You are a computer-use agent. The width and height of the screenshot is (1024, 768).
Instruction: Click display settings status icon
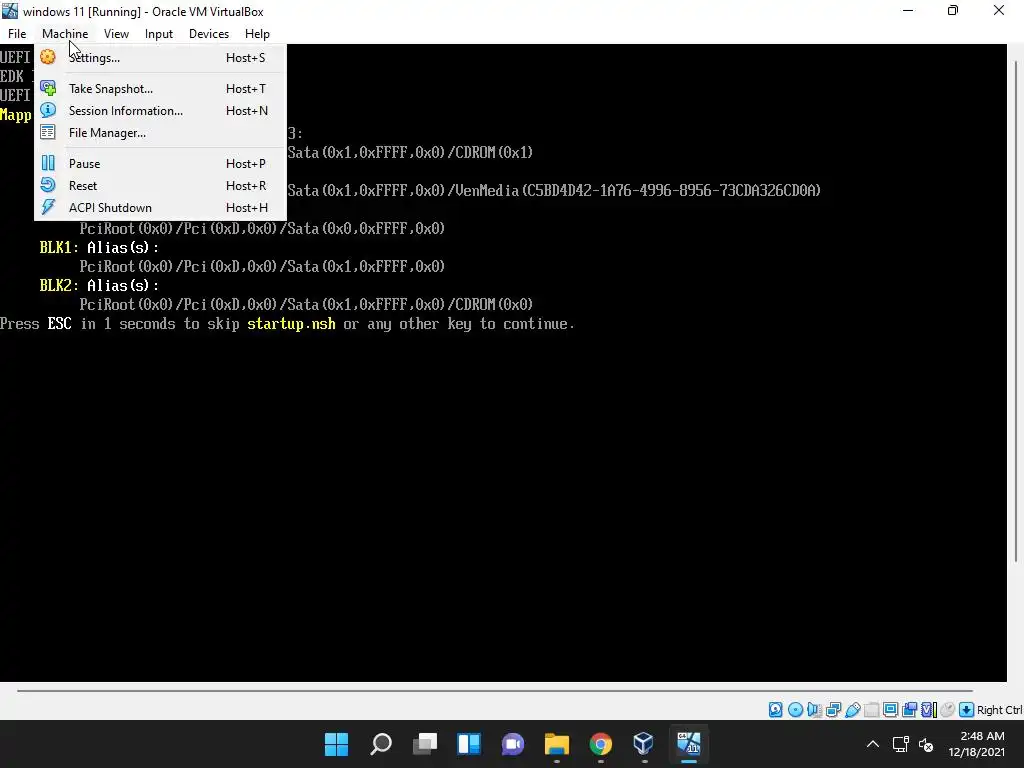[x=890, y=710]
